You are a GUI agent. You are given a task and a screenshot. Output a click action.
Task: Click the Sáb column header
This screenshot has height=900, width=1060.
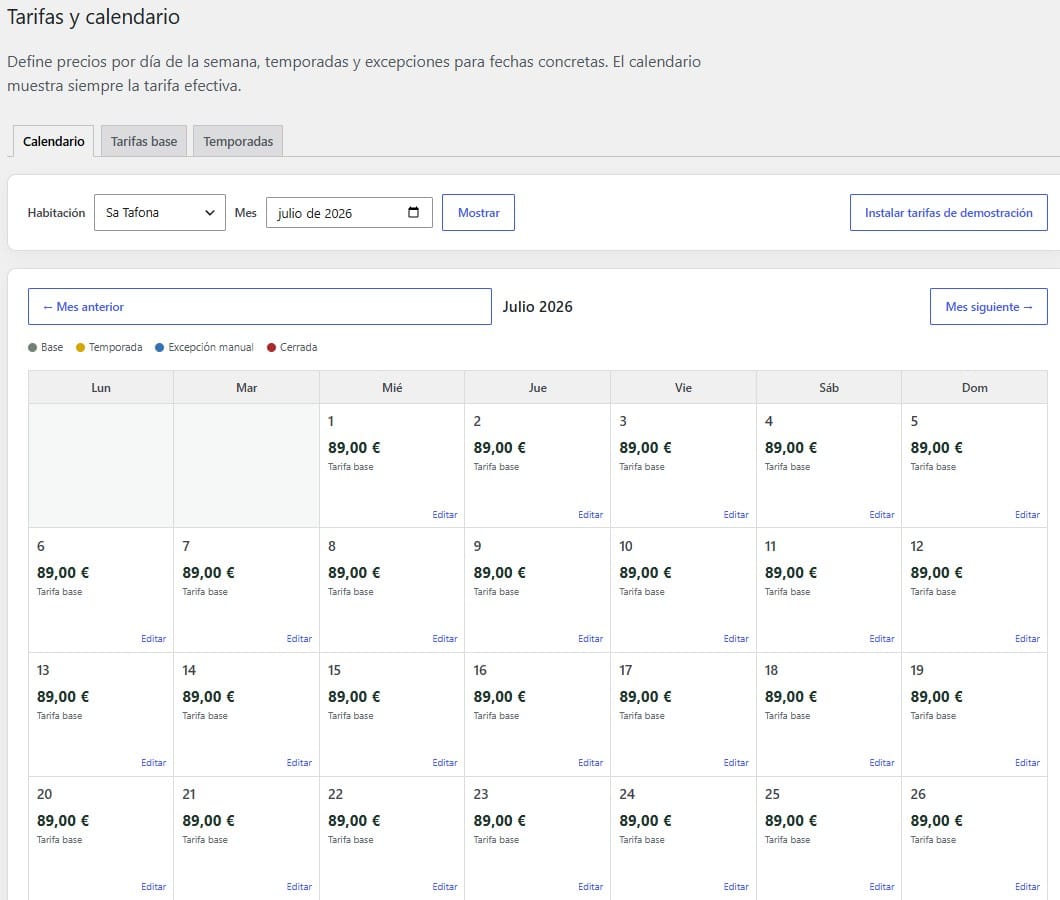[x=829, y=387]
